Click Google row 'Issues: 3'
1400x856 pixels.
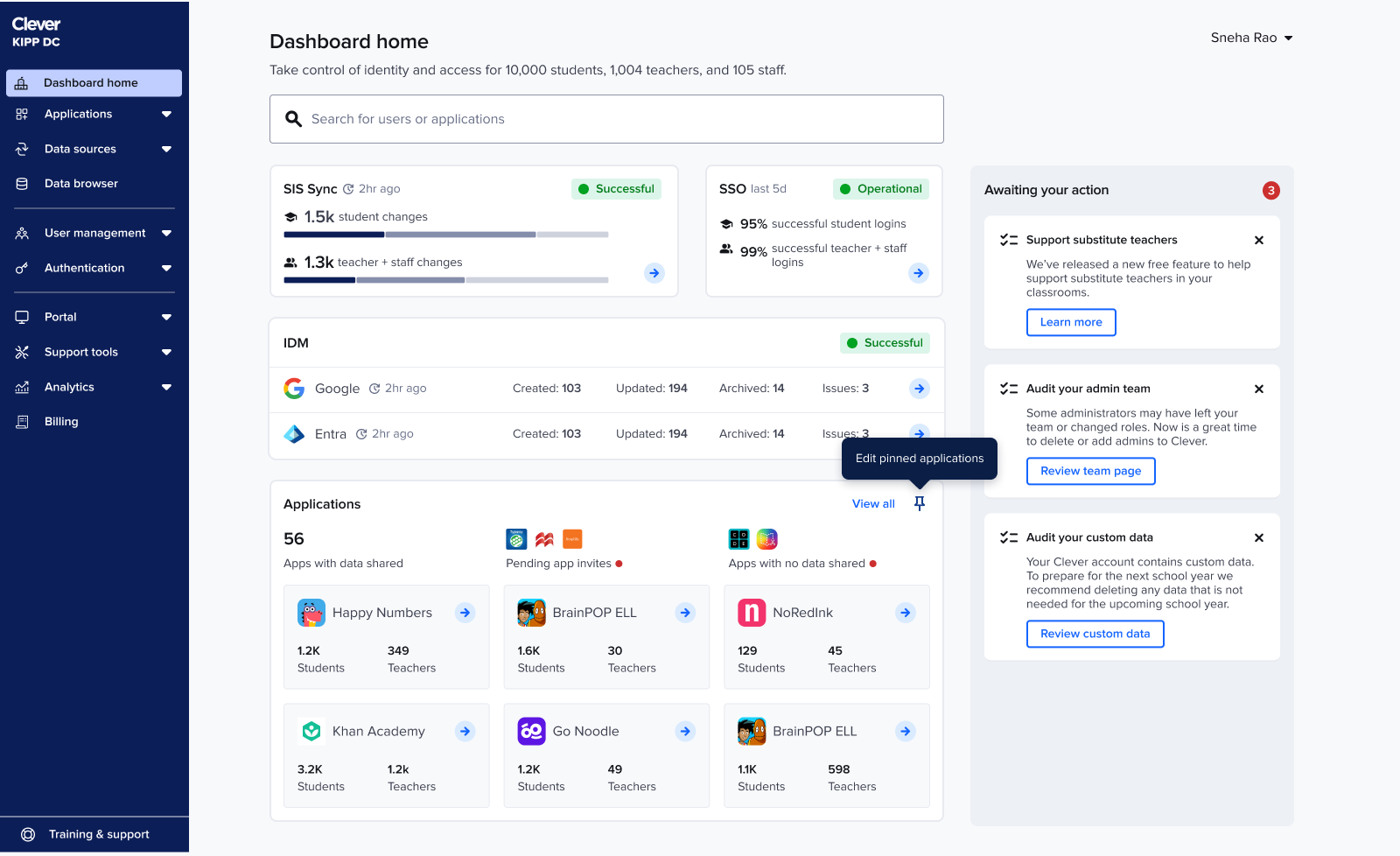click(845, 389)
